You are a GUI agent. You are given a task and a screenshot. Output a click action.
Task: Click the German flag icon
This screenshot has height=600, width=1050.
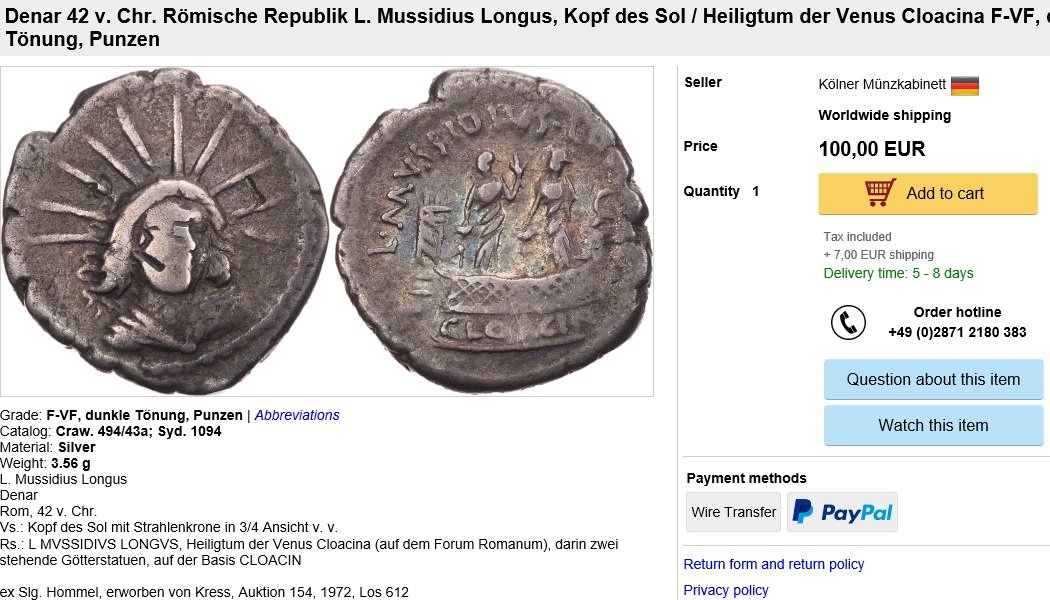pyautogui.click(x=965, y=86)
